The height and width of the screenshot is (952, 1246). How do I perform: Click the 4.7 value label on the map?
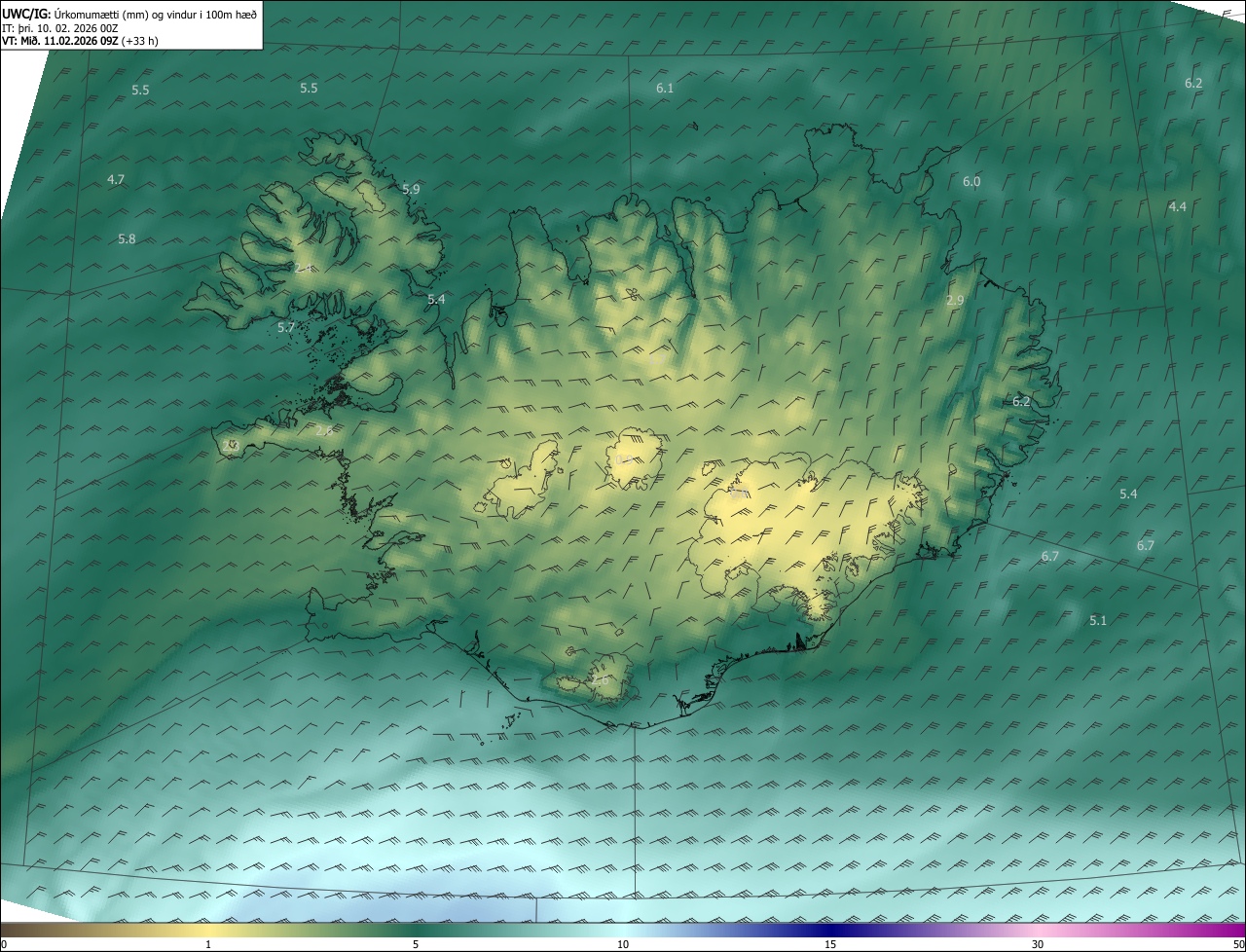[116, 179]
